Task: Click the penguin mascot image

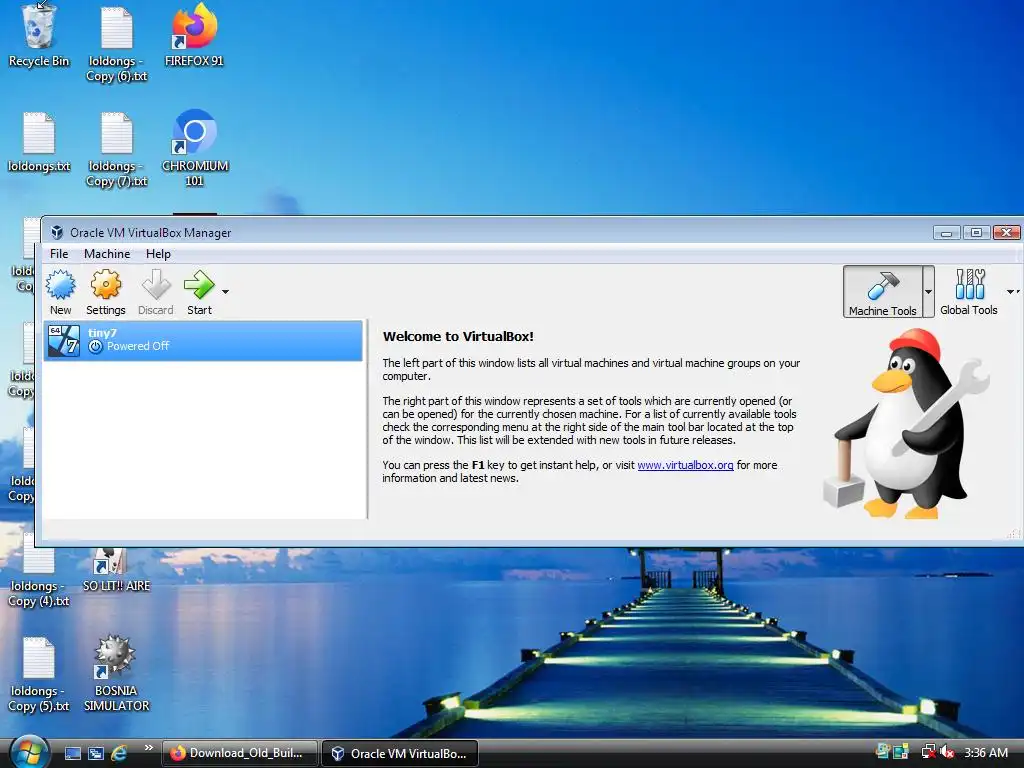Action: point(906,423)
